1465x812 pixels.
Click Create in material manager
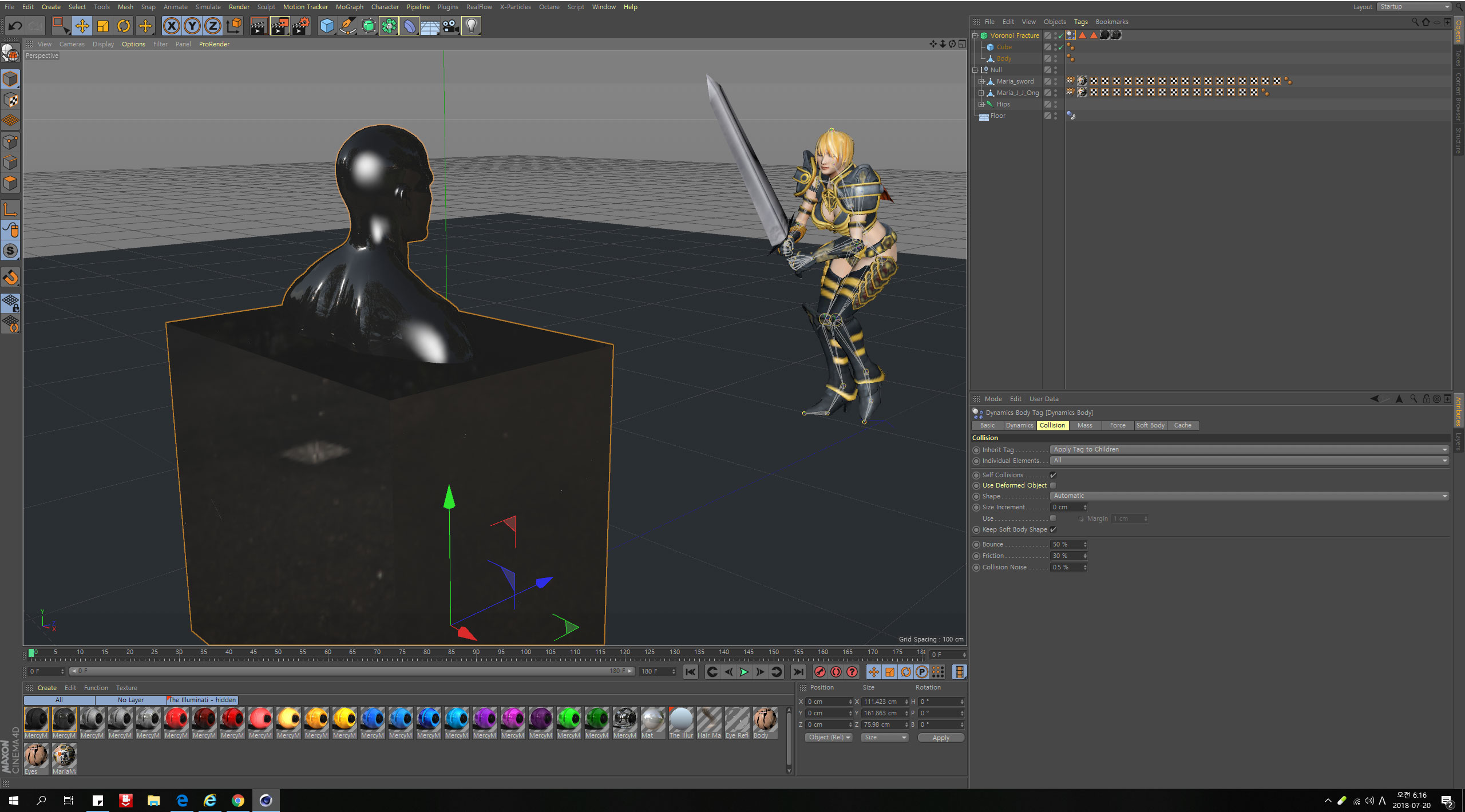point(47,688)
